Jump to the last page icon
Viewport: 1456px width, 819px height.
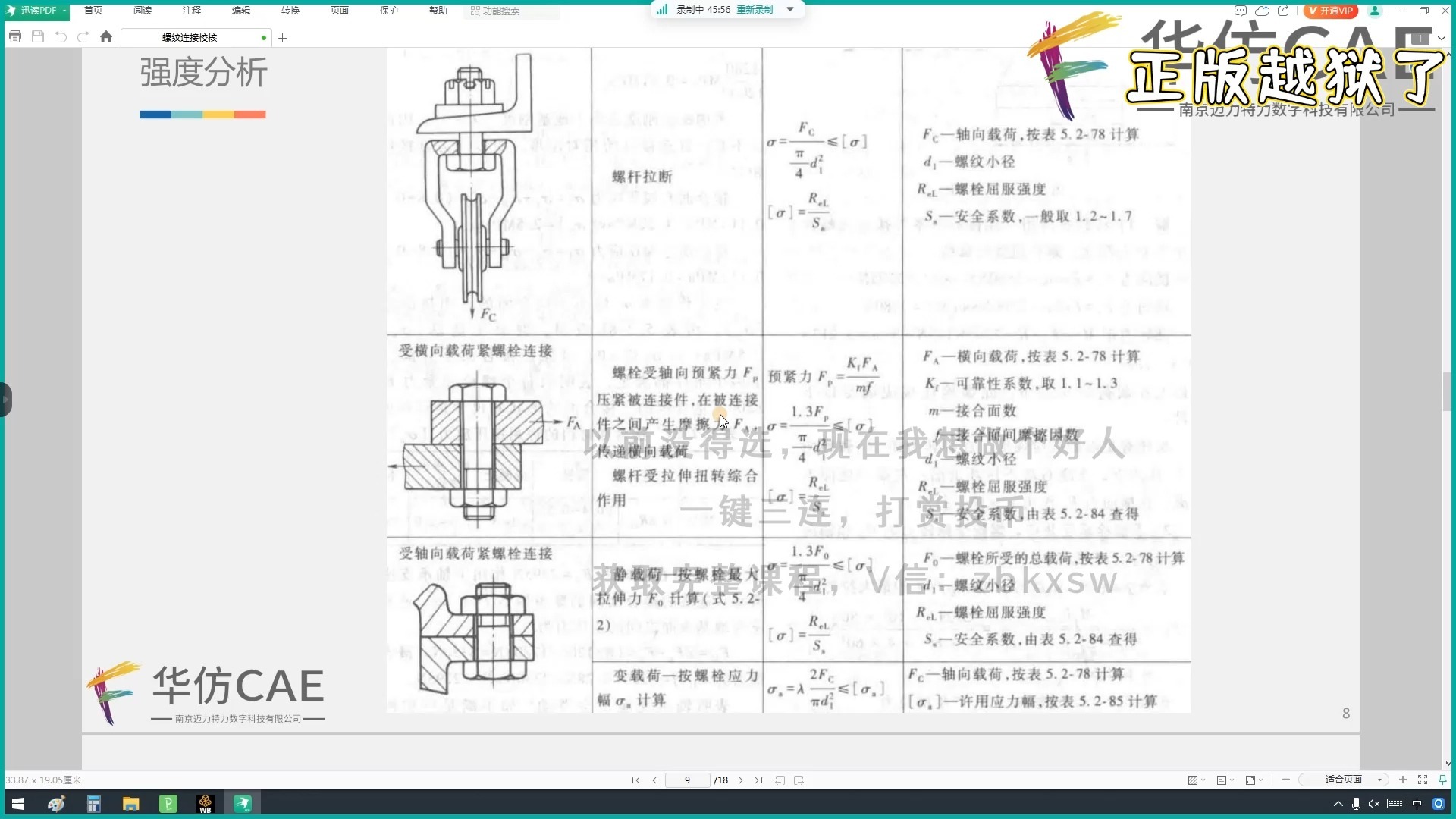(758, 780)
